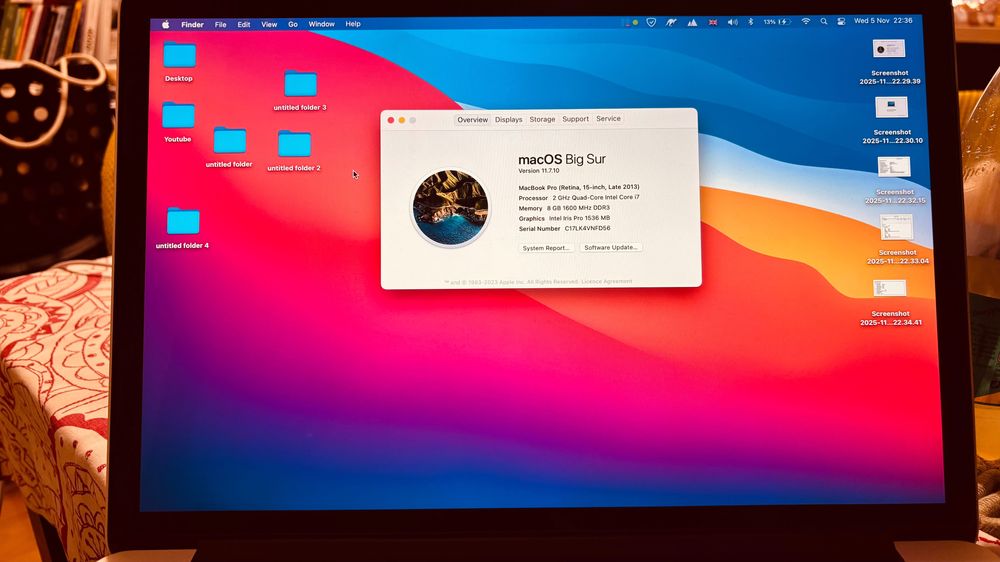Image resolution: width=1000 pixels, height=562 pixels.
Task: Open the Window menu
Action: click(321, 24)
